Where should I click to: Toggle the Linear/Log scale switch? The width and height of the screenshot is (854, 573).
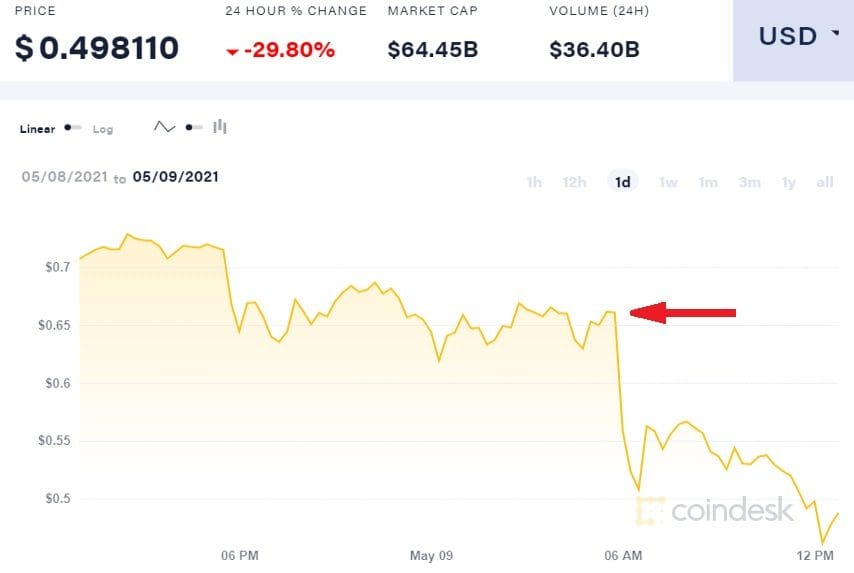pos(73,128)
